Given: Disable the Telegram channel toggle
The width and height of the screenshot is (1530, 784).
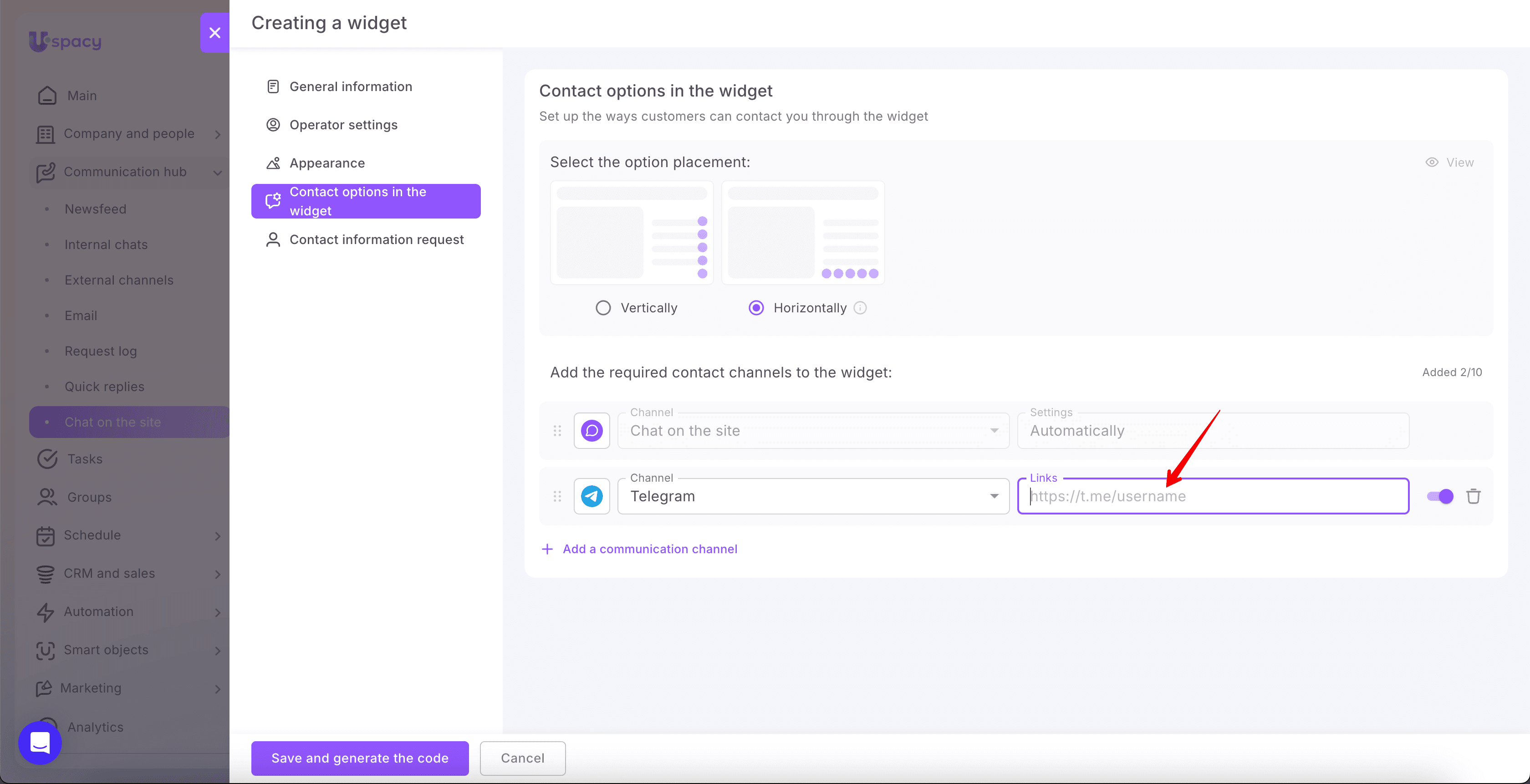Looking at the screenshot, I should [1440, 496].
